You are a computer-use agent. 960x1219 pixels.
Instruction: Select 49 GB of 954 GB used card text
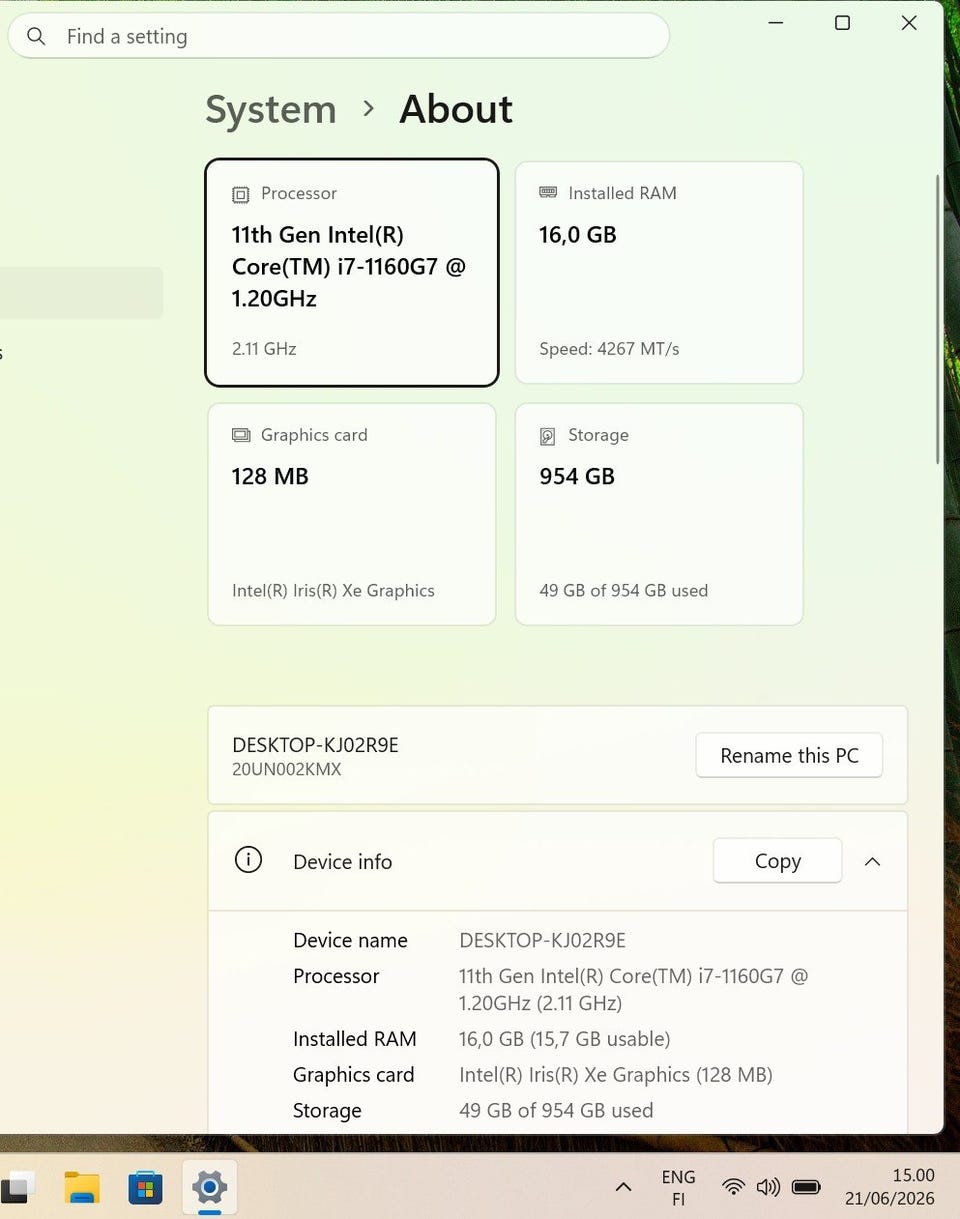pyautogui.click(x=623, y=590)
